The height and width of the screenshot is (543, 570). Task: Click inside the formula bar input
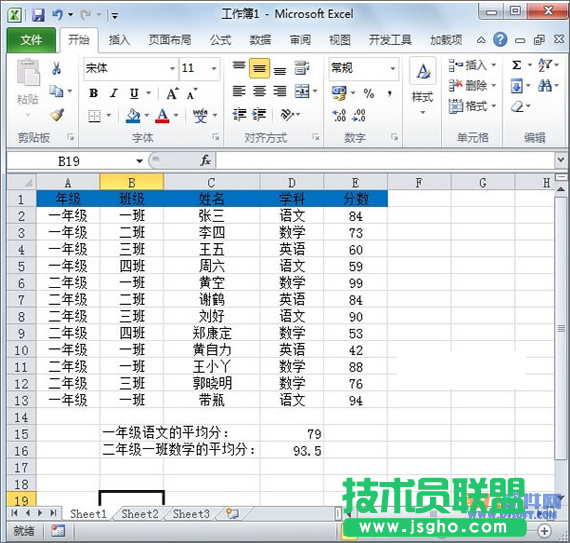[x=386, y=160]
